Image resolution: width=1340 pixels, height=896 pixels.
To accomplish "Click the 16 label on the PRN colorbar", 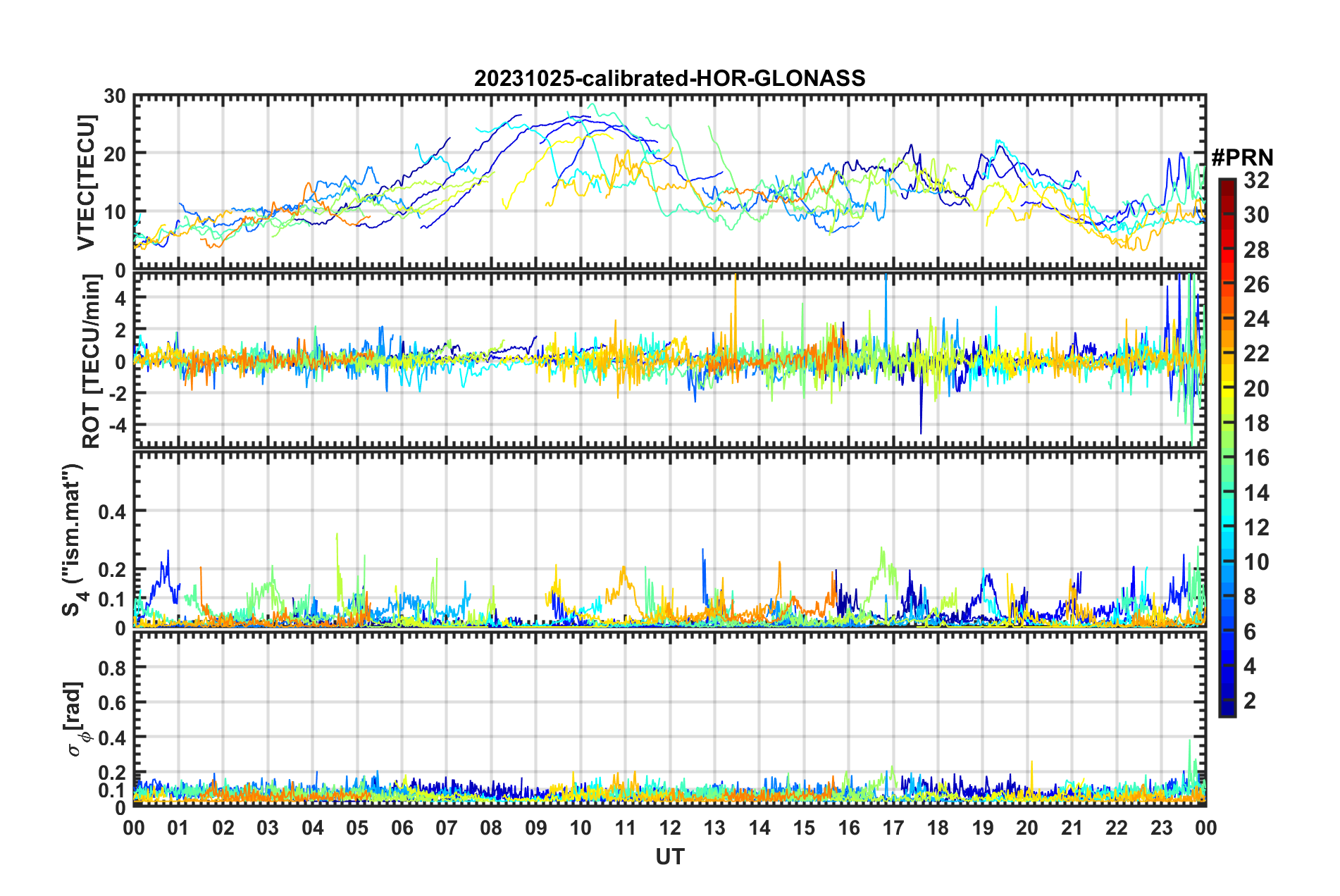I will pos(1256,458).
